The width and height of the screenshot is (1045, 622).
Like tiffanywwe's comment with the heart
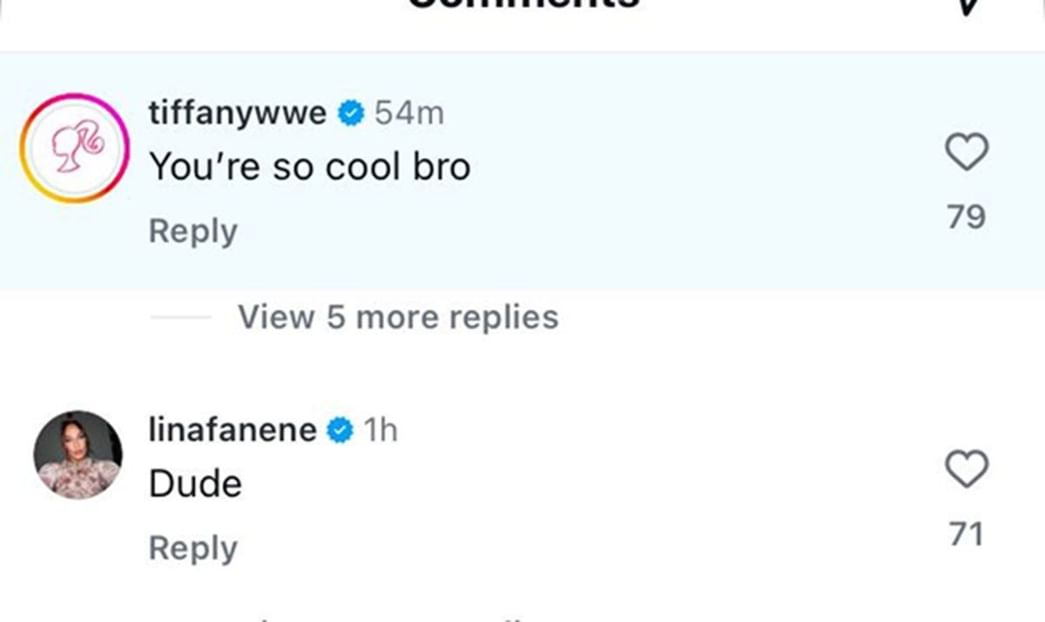966,153
